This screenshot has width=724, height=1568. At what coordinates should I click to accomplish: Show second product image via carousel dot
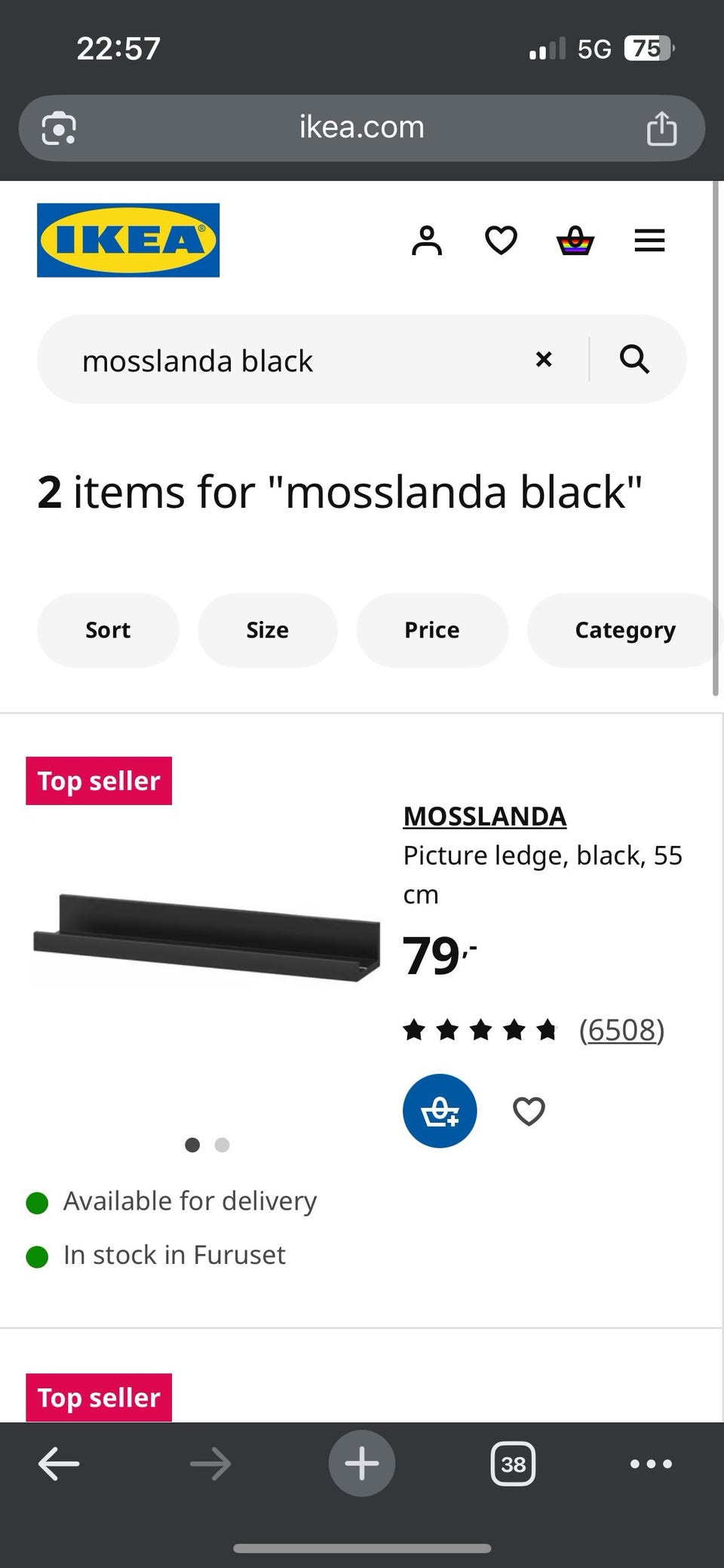point(222,1145)
